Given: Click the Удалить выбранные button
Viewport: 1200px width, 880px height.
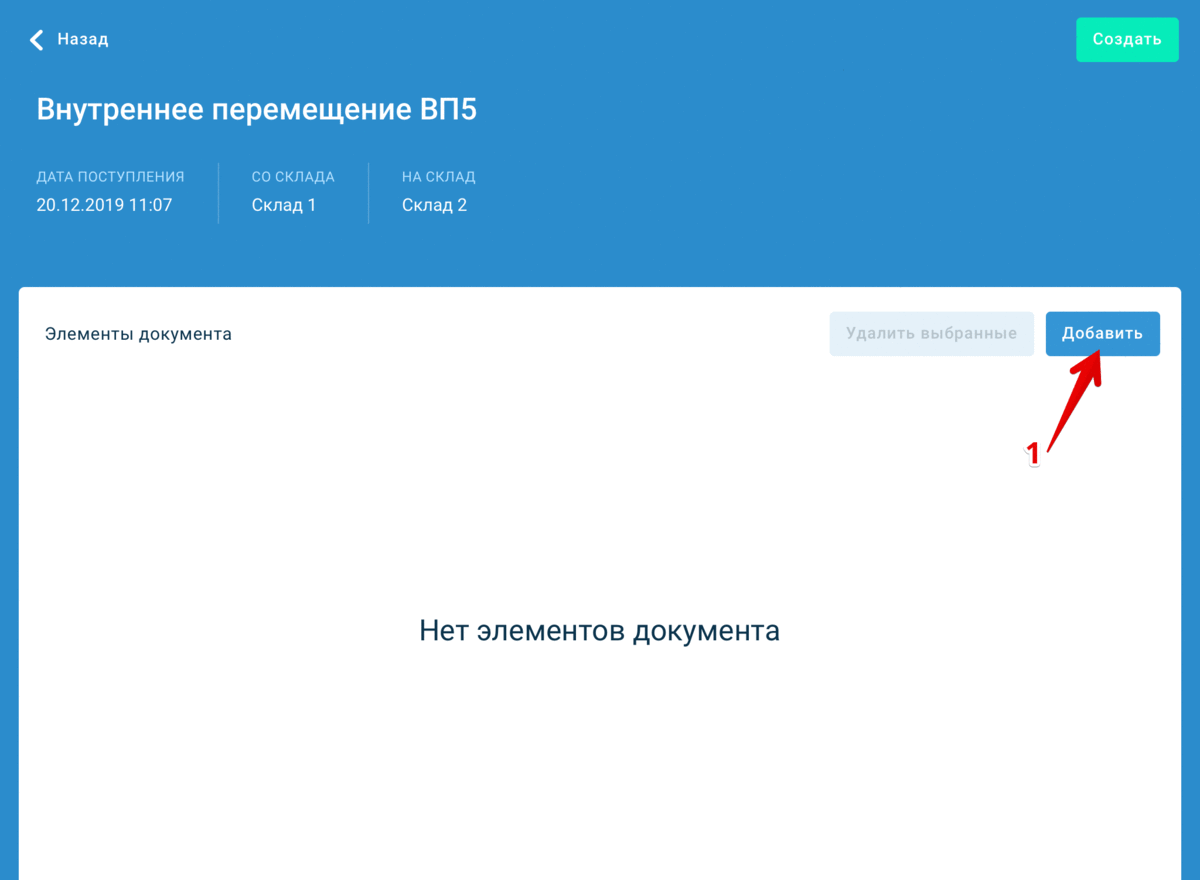Looking at the screenshot, I should 931,334.
